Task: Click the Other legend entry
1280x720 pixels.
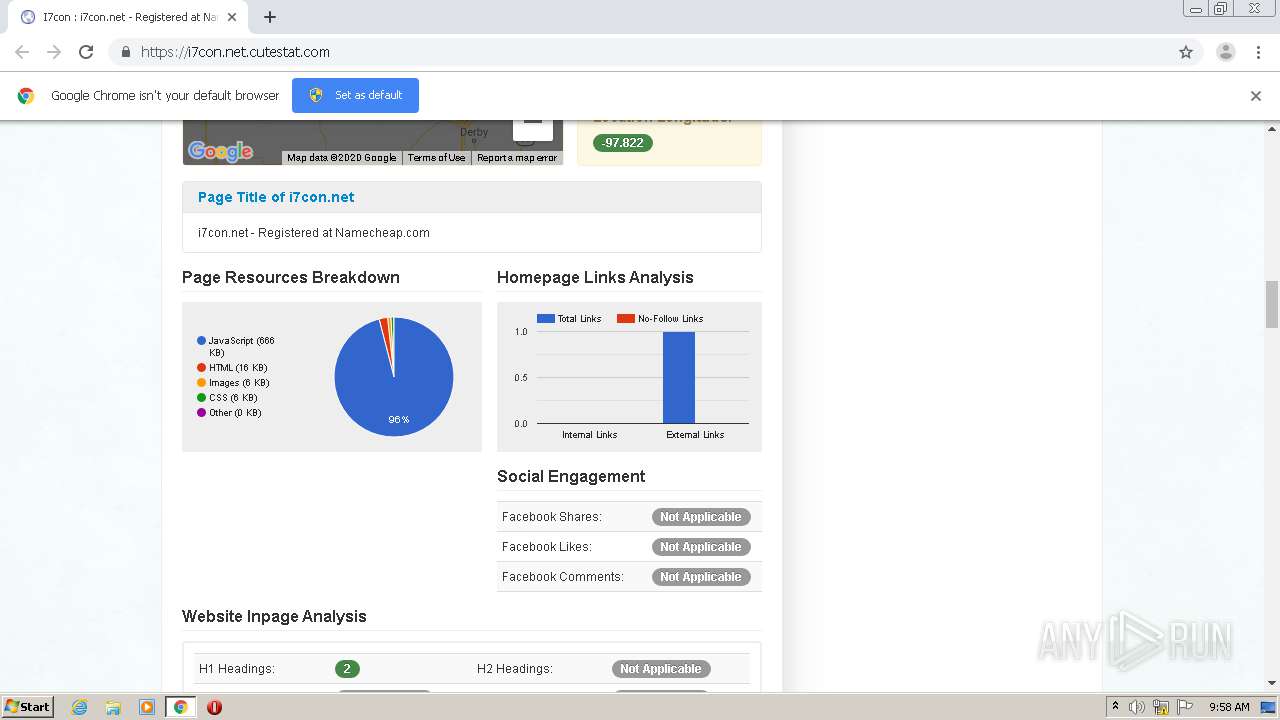Action: coord(229,413)
